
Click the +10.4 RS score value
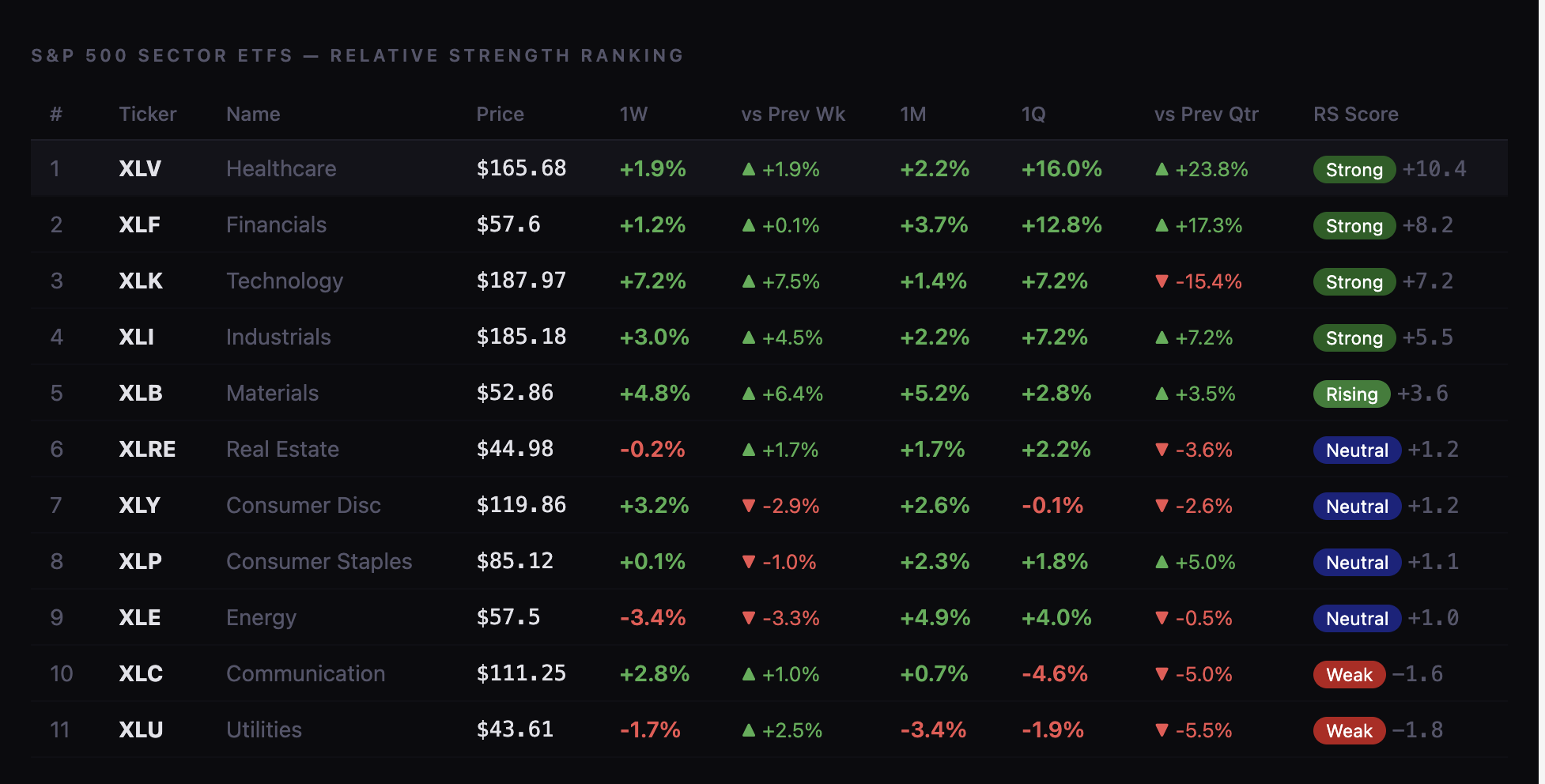[1434, 168]
